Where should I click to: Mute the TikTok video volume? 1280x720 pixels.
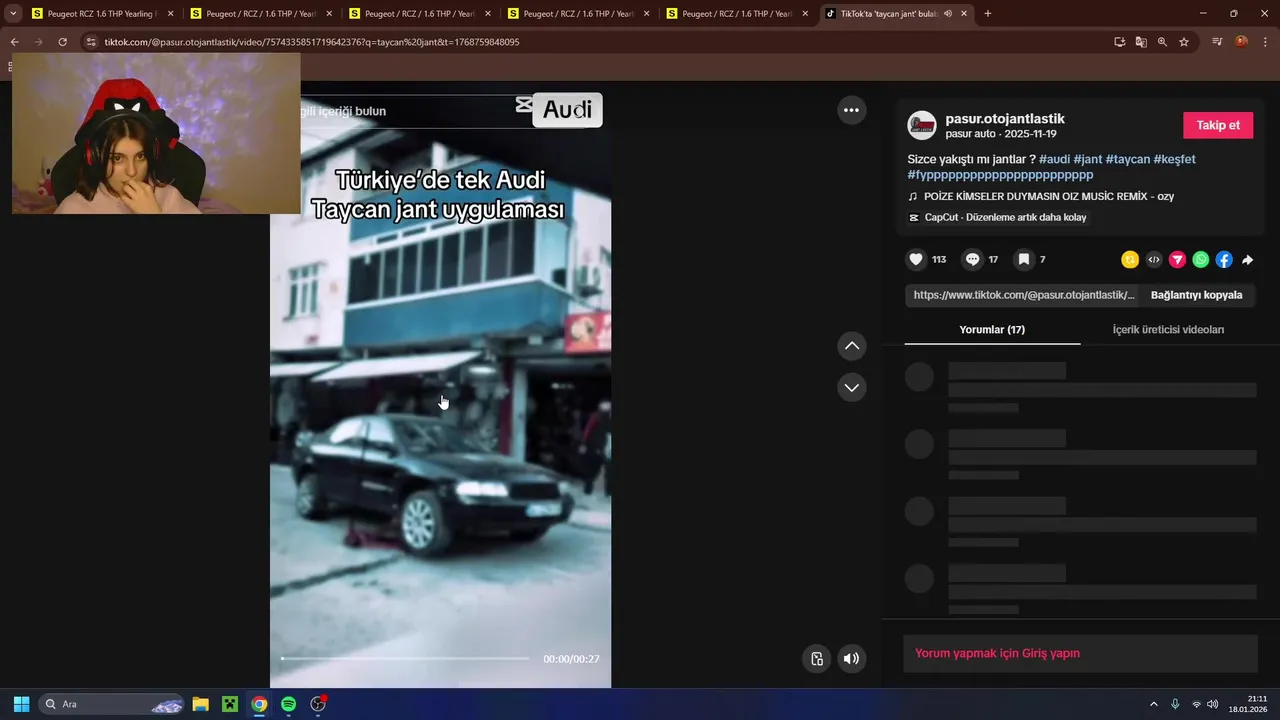[851, 659]
